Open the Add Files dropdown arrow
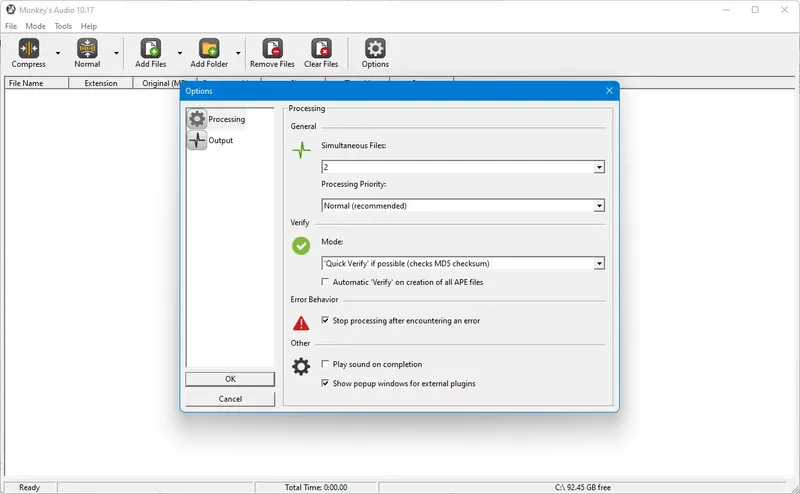Viewport: 800px width, 494px height. click(180, 53)
